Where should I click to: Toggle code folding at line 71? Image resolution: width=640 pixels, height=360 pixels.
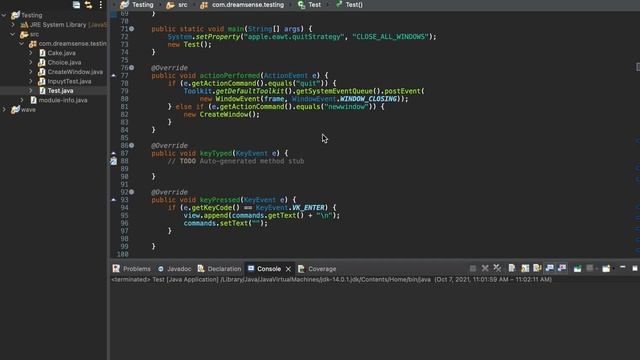point(131,29)
